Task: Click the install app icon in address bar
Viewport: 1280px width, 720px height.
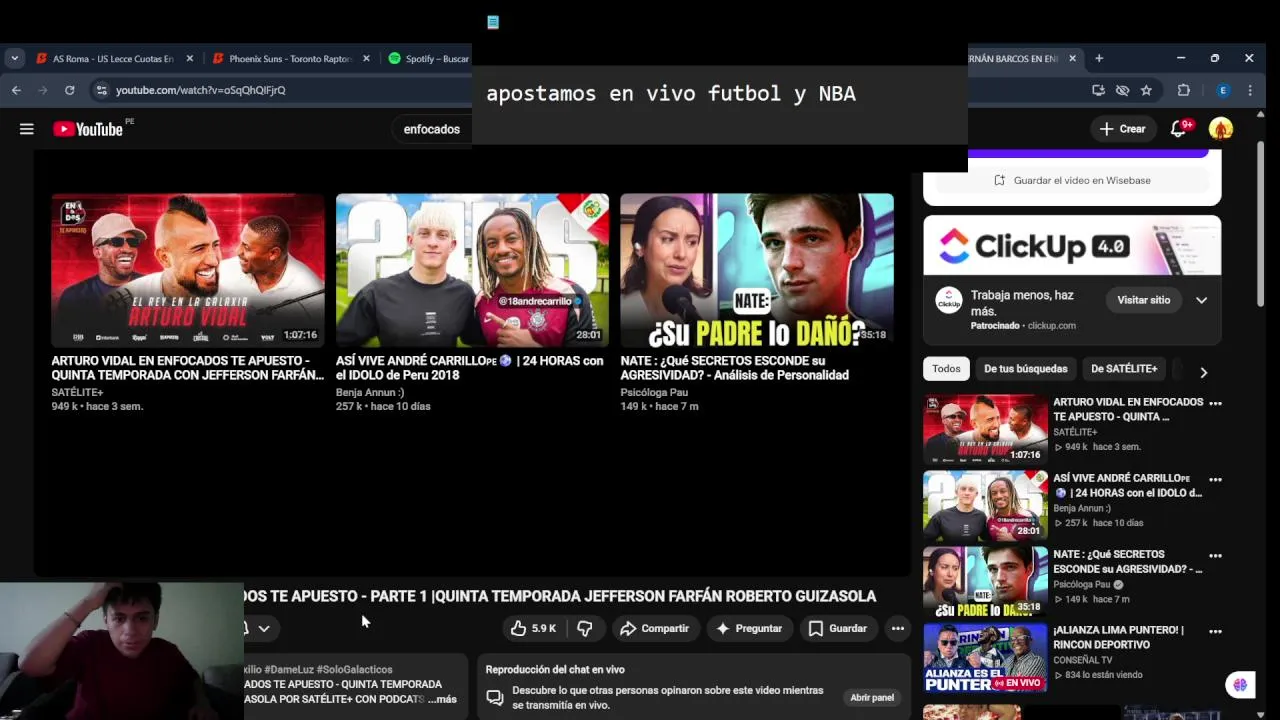Action: pos(1098,90)
